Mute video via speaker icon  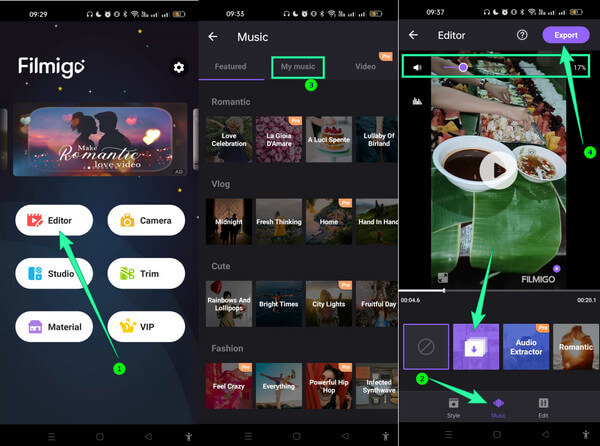[x=417, y=68]
